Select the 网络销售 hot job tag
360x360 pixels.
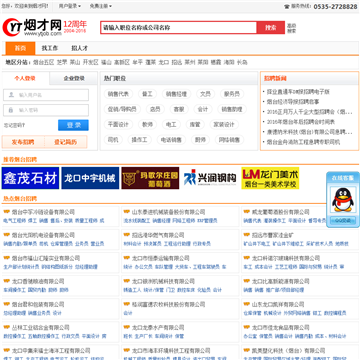point(229,140)
